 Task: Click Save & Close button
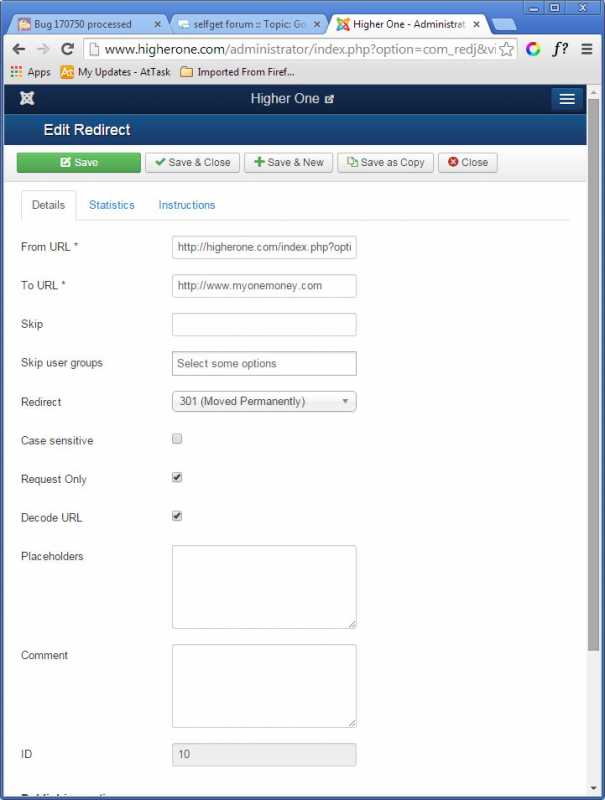pos(192,162)
